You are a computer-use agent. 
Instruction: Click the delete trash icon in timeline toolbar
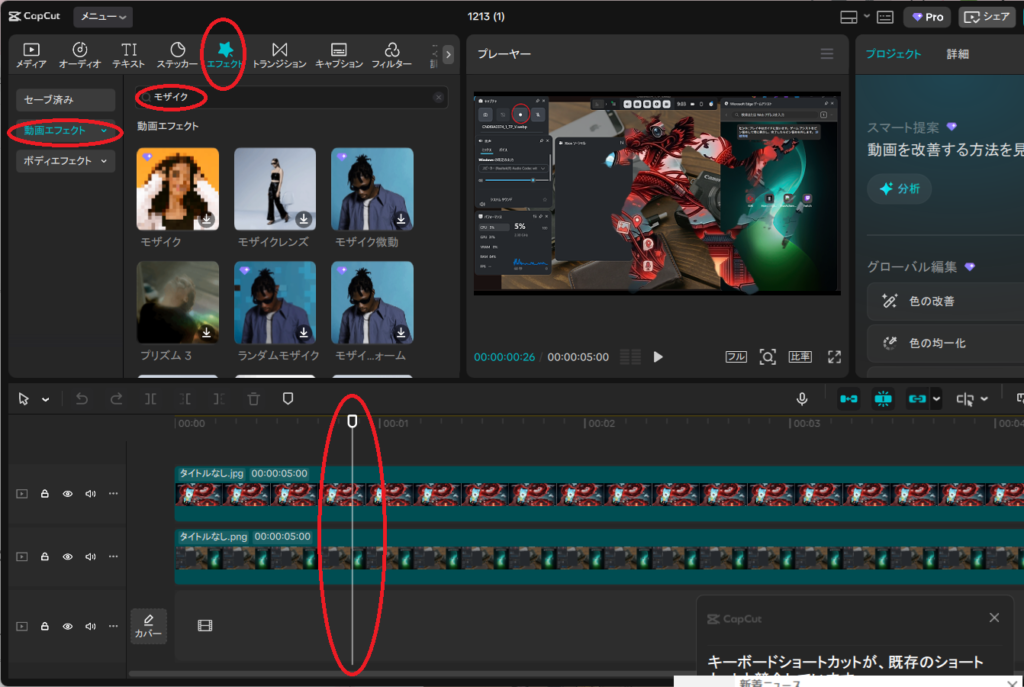point(254,399)
